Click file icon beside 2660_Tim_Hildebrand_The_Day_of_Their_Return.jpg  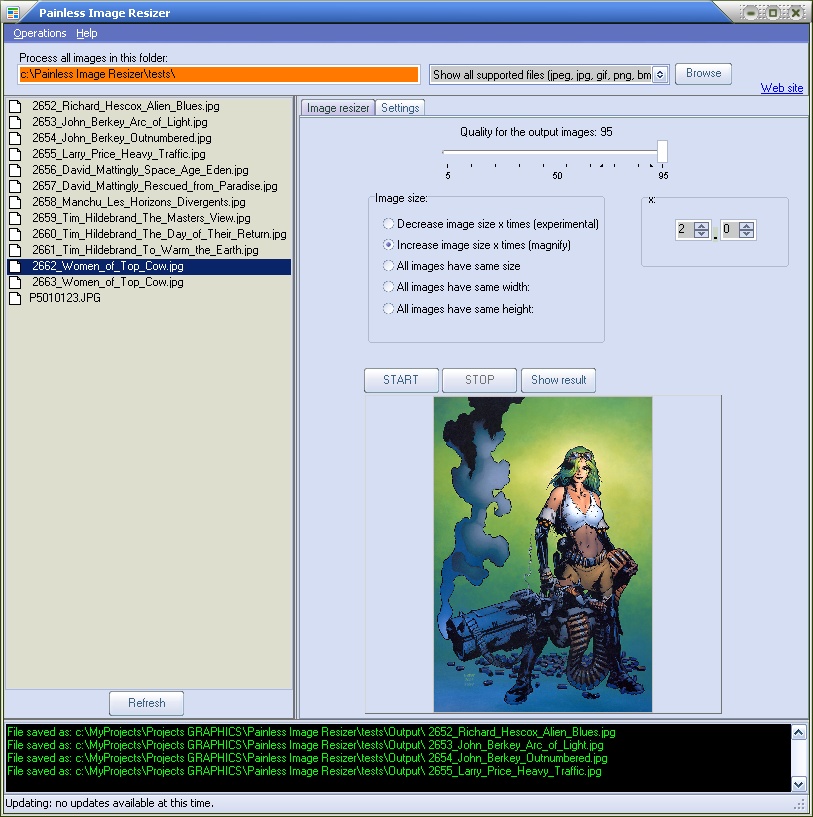tap(16, 234)
